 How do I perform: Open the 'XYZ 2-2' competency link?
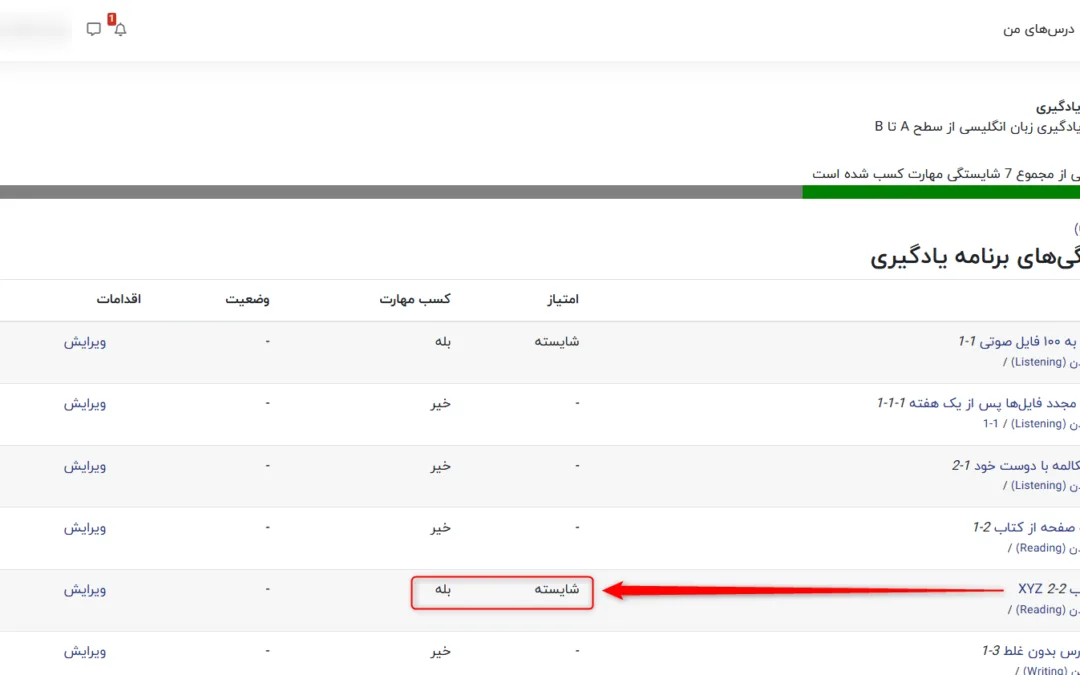(1047, 589)
